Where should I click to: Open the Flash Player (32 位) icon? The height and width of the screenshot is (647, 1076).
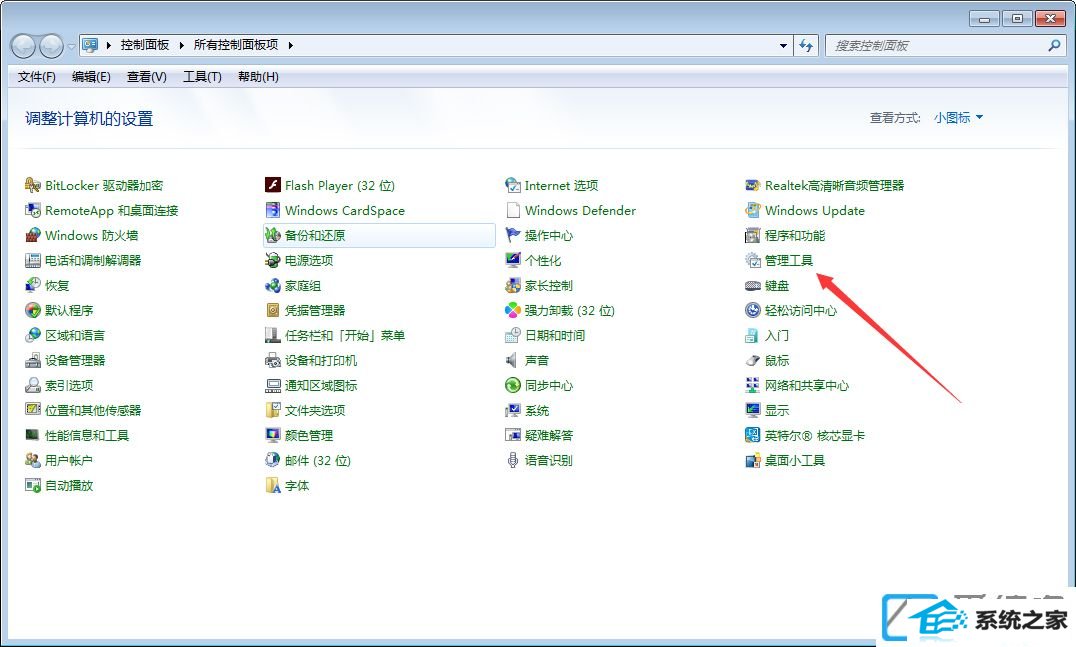[272, 185]
